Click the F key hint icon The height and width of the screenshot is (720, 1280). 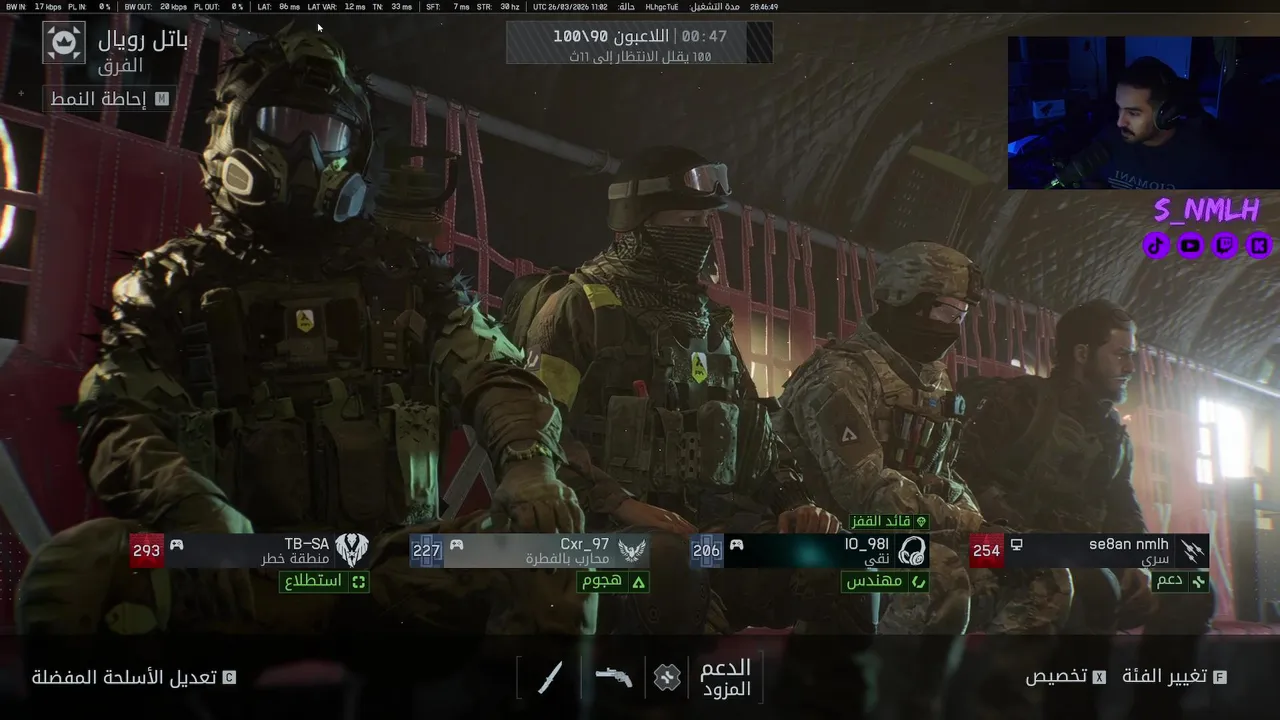click(1219, 677)
